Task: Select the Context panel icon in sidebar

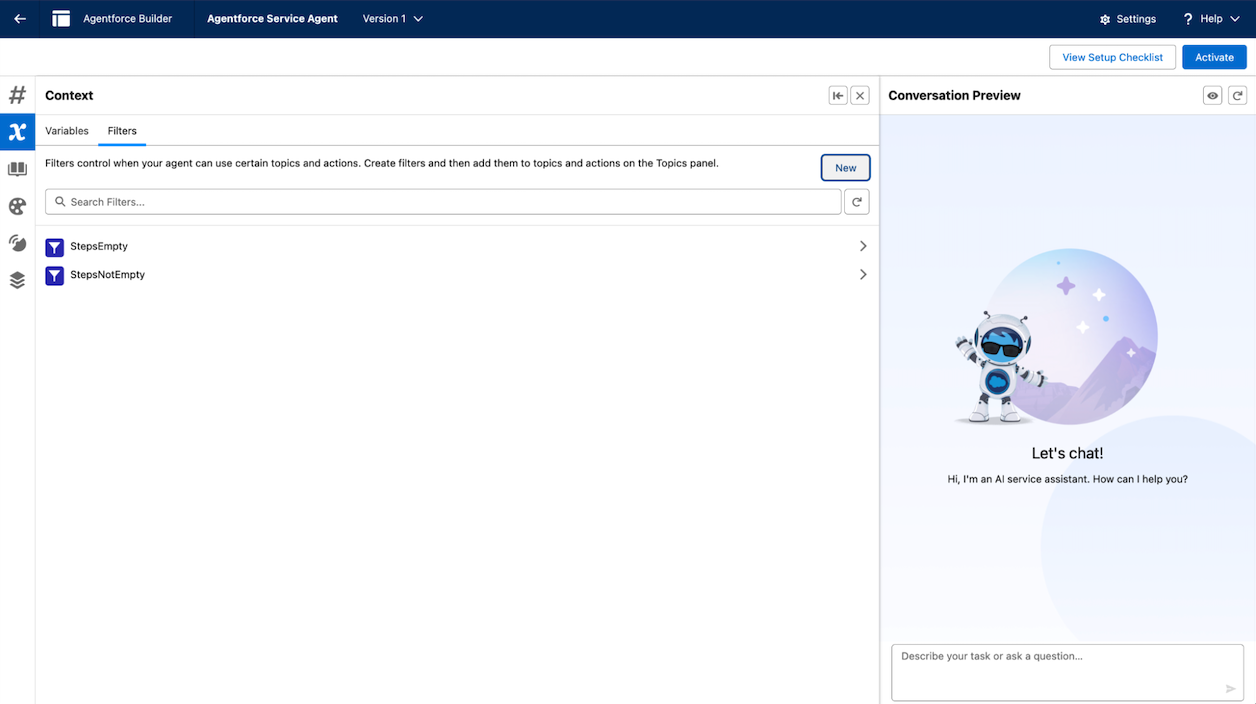Action: pyautogui.click(x=17, y=131)
